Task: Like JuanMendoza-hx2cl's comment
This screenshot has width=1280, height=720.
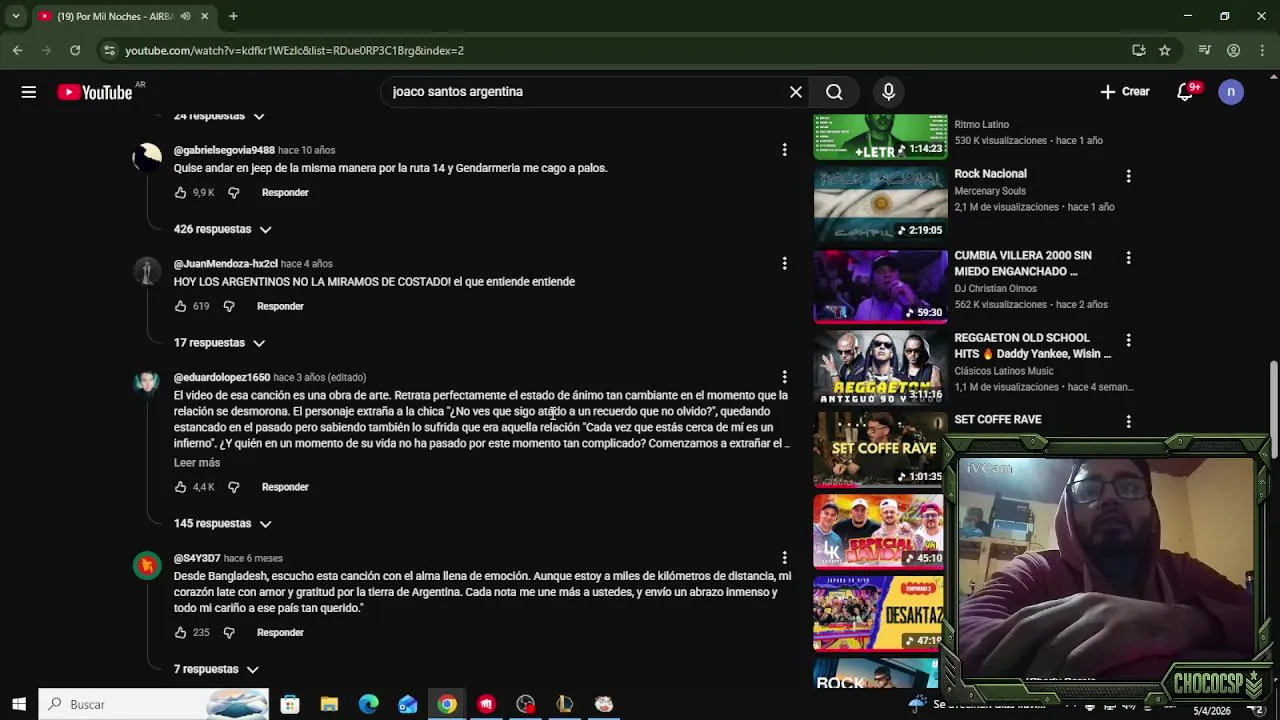Action: click(x=181, y=307)
